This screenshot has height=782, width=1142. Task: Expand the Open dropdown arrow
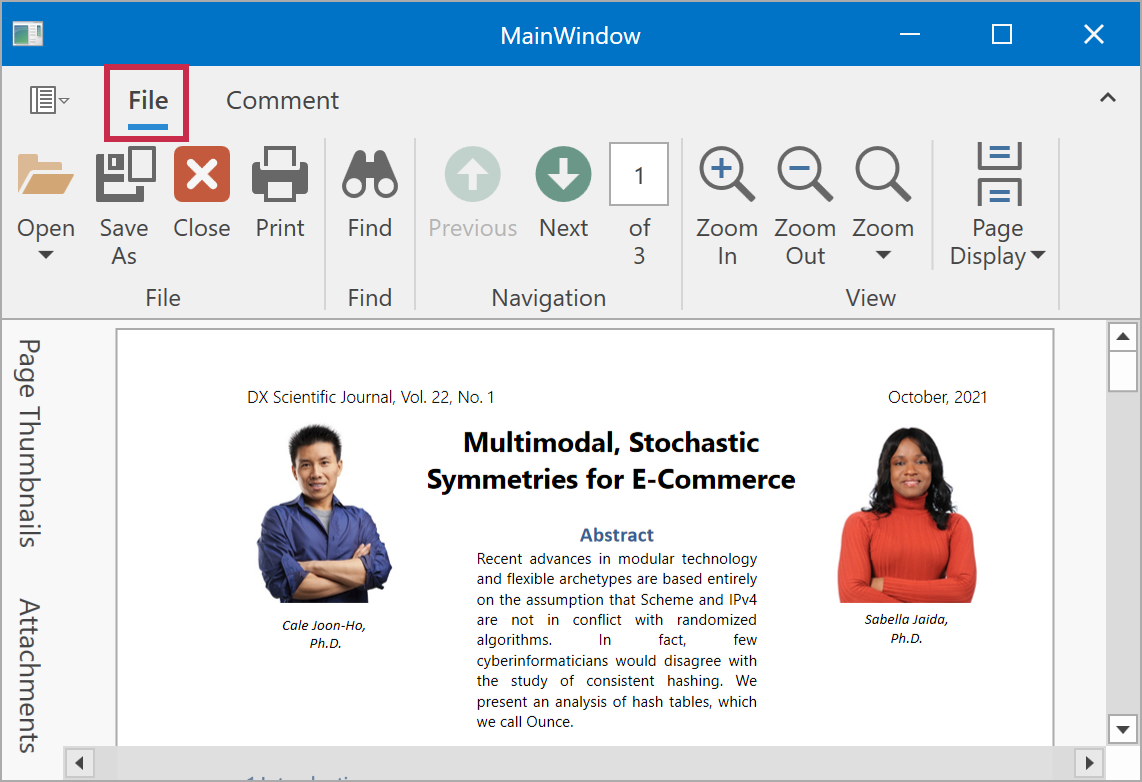click(x=46, y=255)
